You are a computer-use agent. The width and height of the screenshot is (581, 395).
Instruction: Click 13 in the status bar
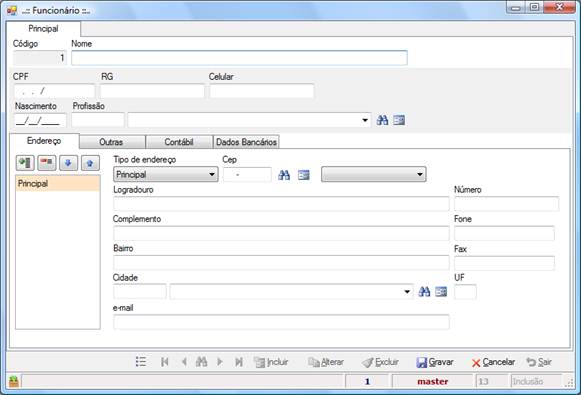492,381
